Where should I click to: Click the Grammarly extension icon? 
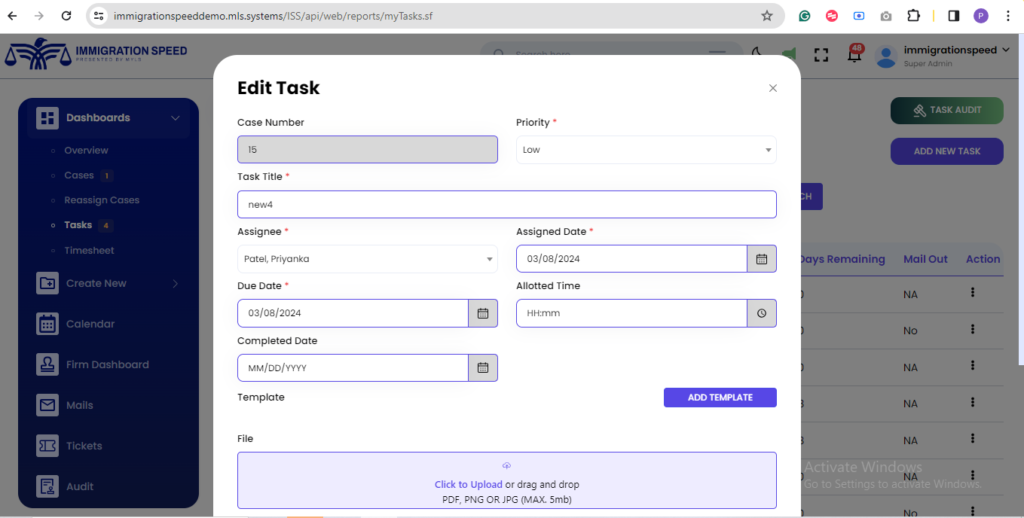click(805, 16)
